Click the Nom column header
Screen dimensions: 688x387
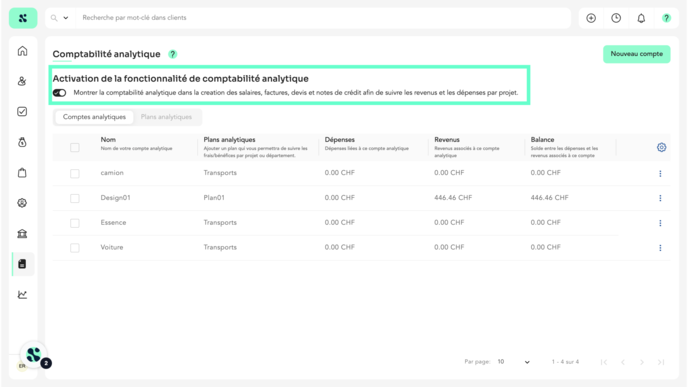coord(108,140)
